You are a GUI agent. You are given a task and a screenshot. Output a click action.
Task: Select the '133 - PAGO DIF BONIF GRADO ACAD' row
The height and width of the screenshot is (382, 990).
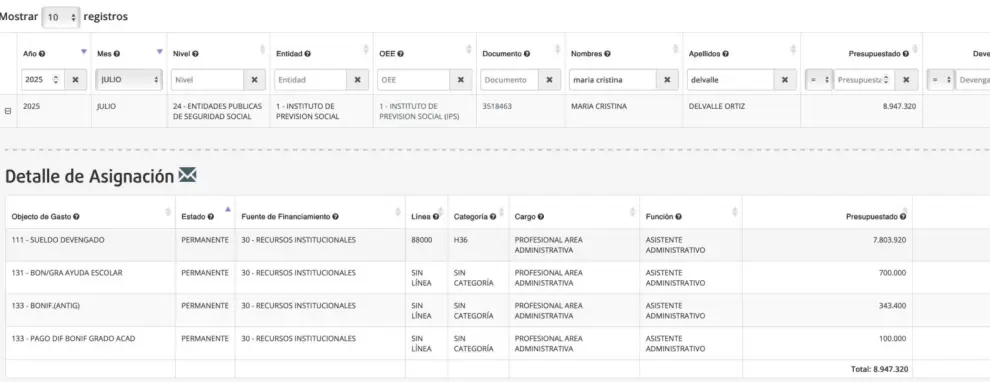click(x=498, y=343)
